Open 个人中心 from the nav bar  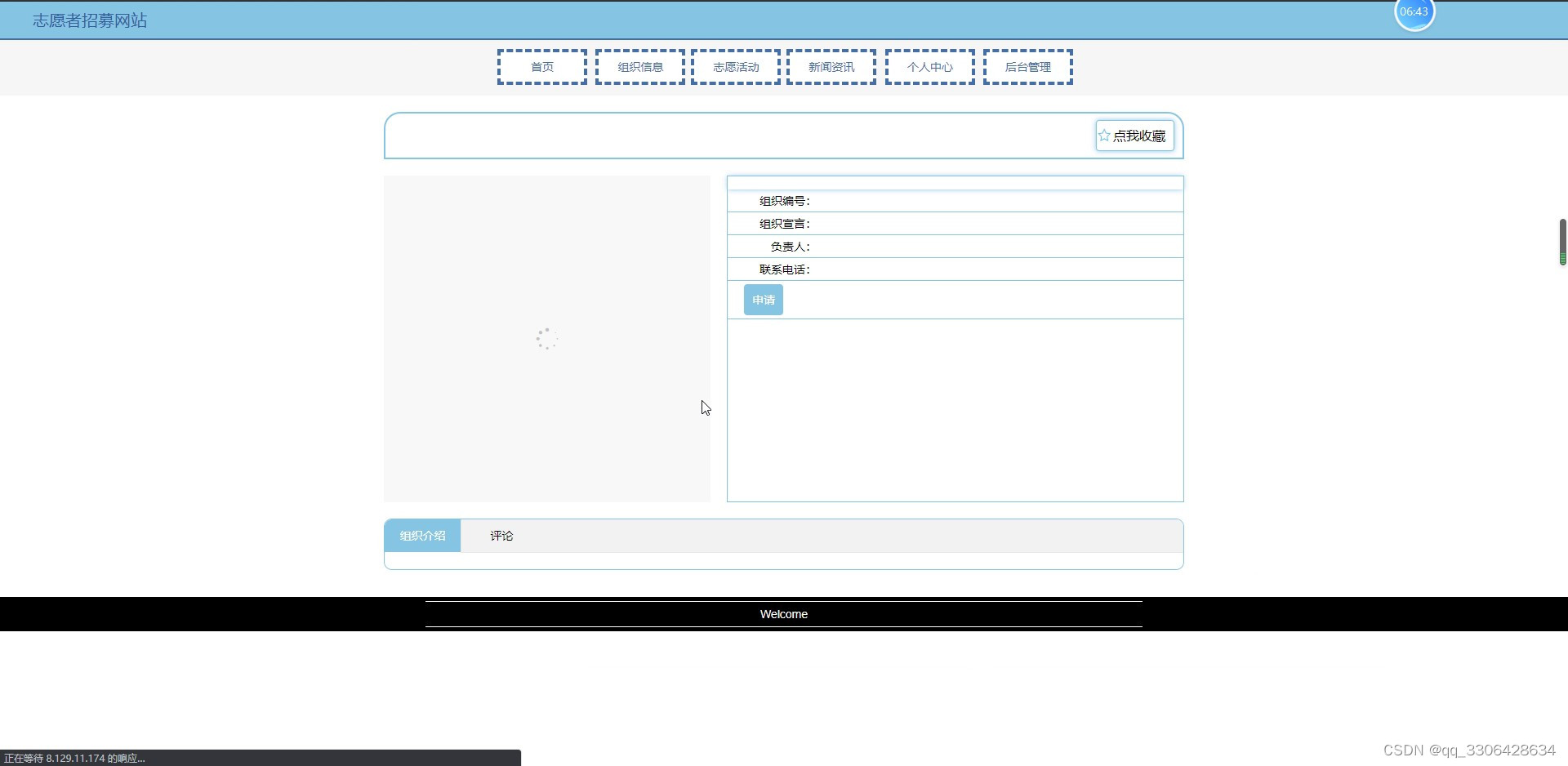(x=930, y=67)
